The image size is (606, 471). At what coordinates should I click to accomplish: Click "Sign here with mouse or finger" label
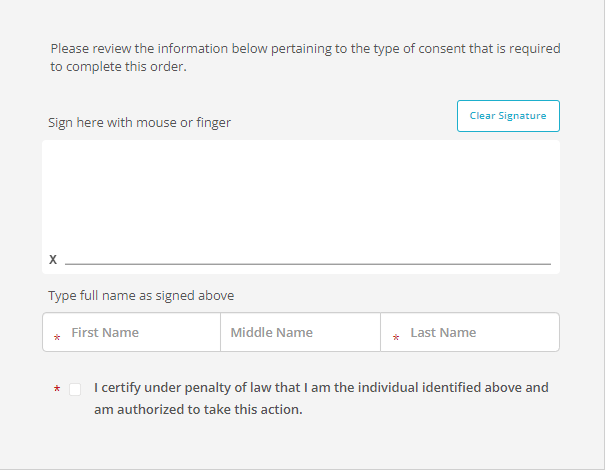click(140, 122)
